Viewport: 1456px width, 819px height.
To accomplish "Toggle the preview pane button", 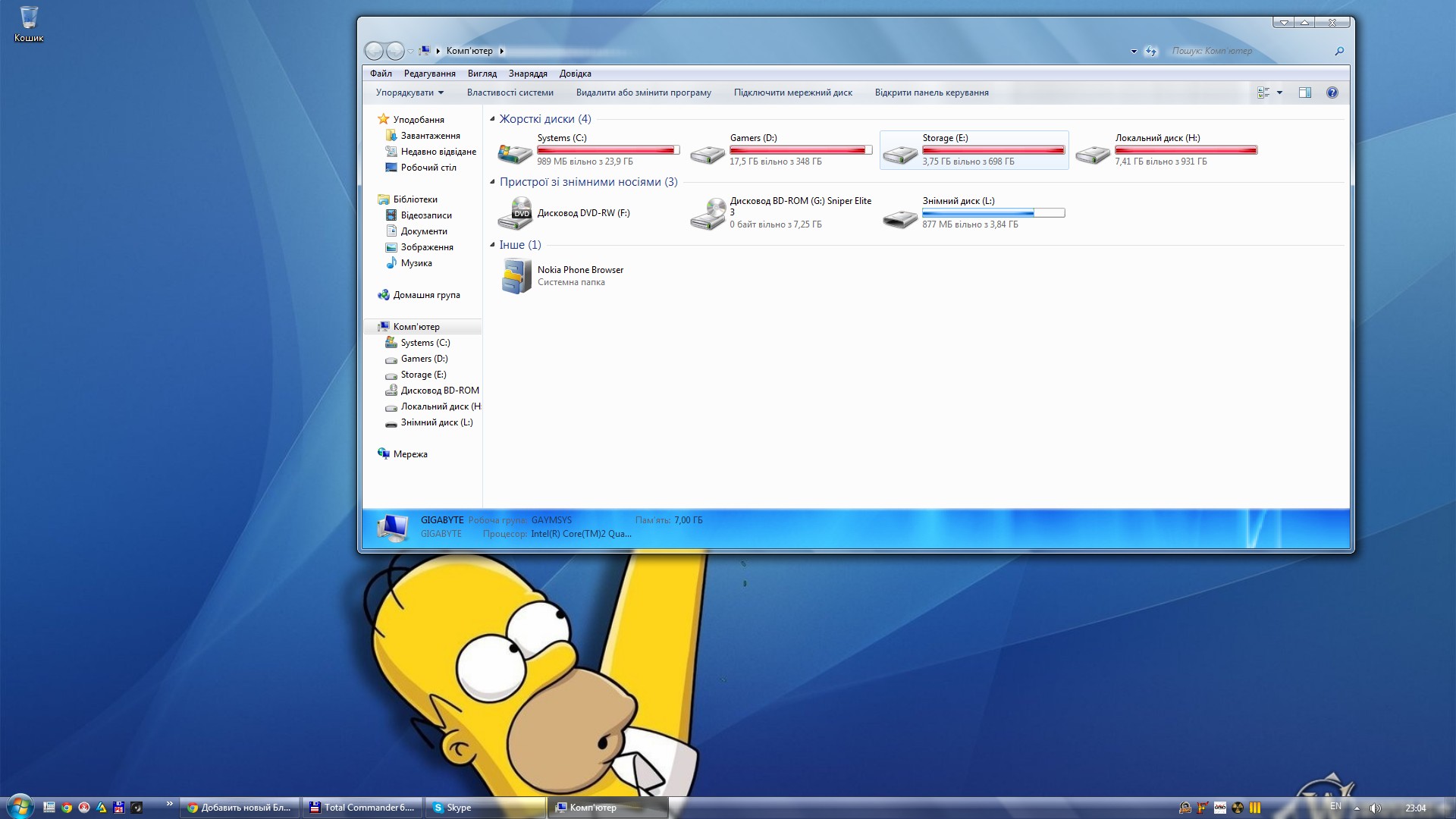I will pos(1305,93).
